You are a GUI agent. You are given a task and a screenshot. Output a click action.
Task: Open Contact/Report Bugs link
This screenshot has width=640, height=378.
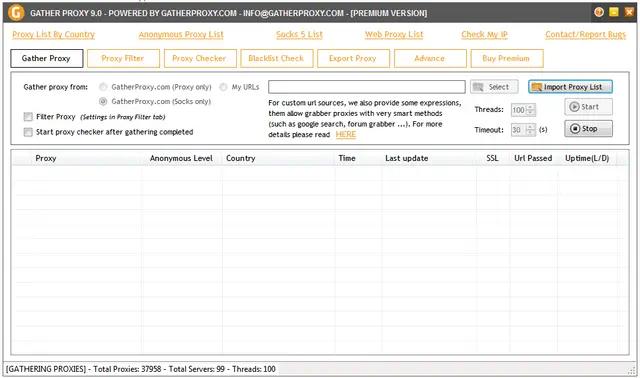(585, 34)
